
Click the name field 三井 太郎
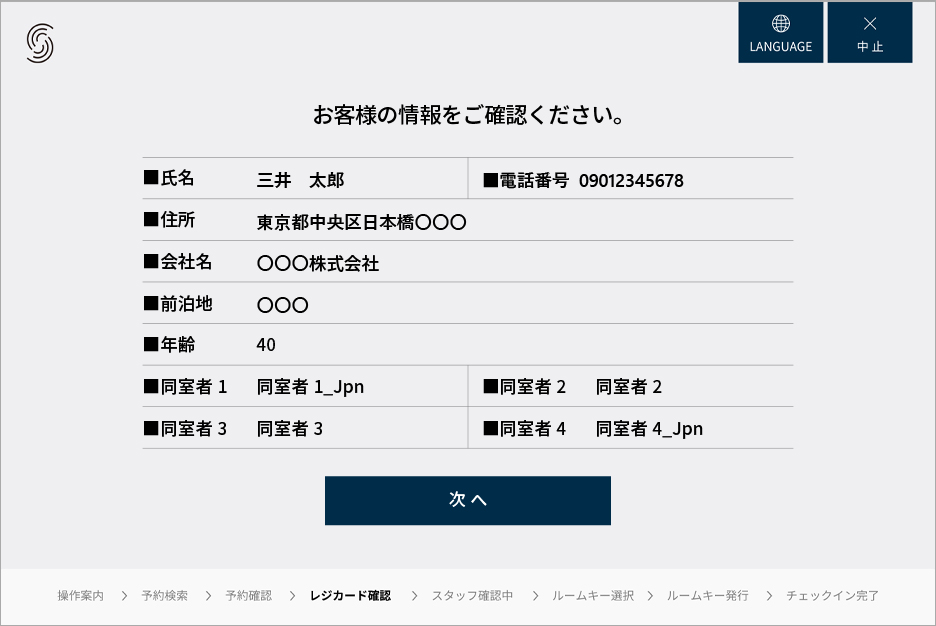coord(300,181)
